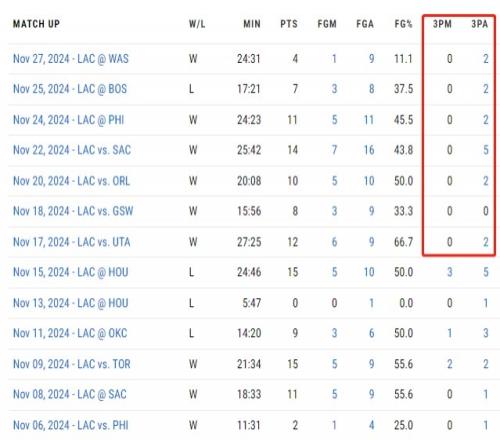Sort table by MIN column header
Viewport: 500px width, 440px height.
point(252,24)
